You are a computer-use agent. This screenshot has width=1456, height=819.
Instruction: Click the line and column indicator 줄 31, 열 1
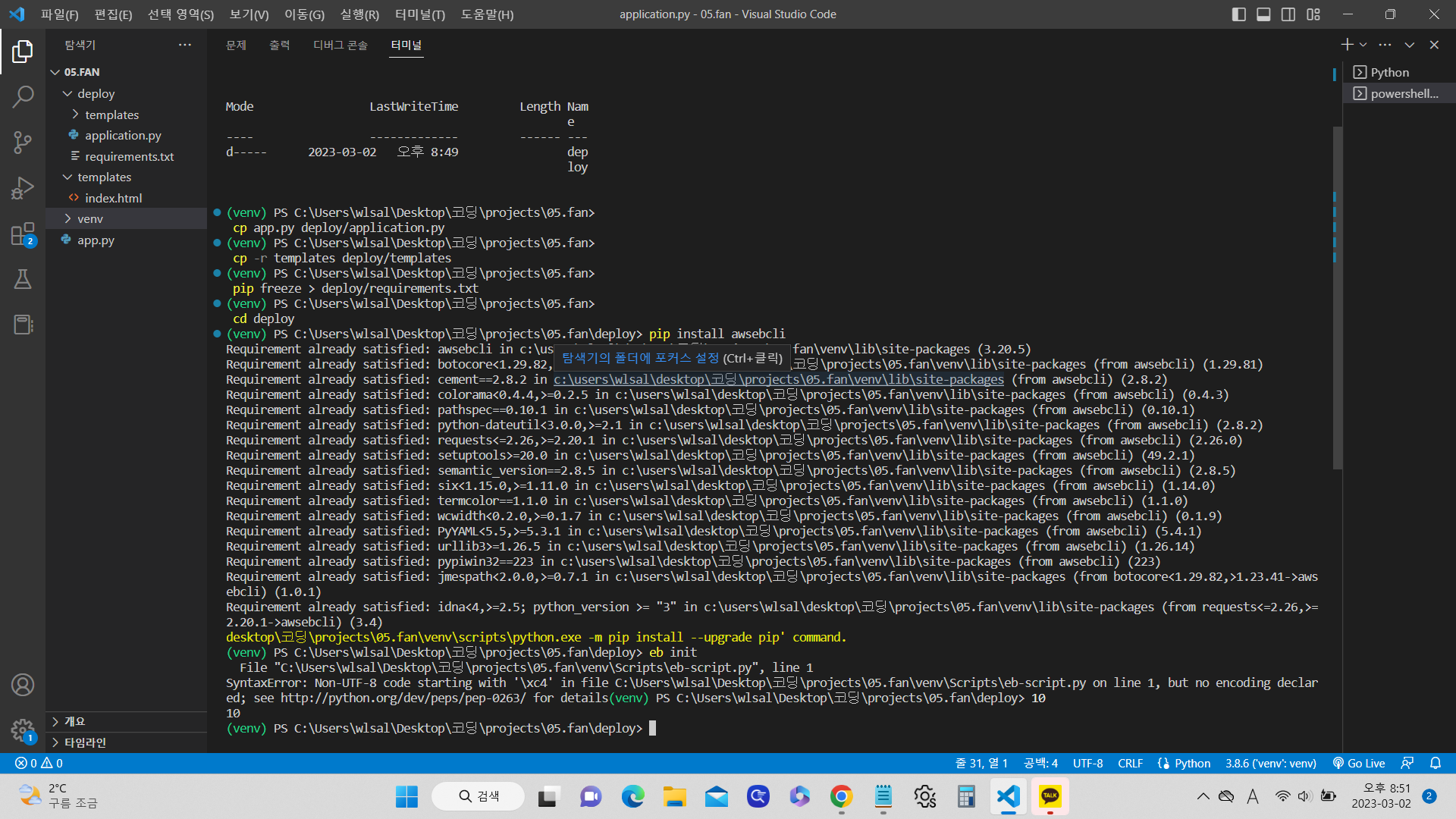click(x=981, y=763)
